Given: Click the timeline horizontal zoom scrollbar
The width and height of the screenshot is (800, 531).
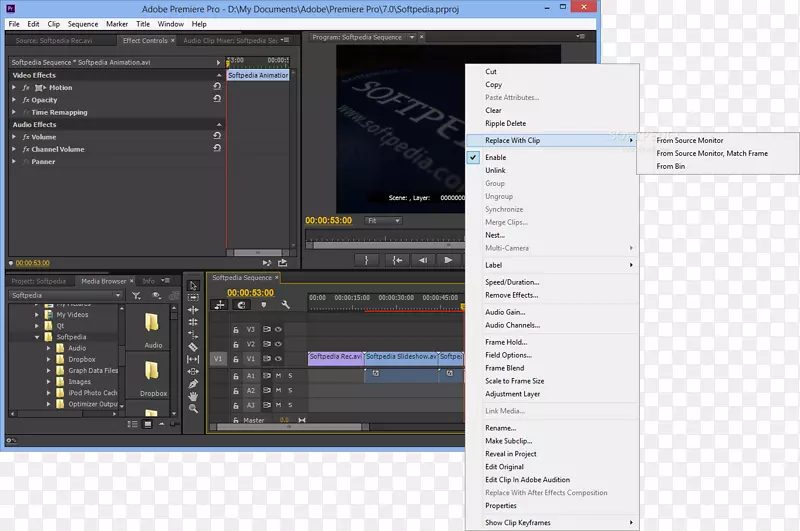Looking at the screenshot, I should [x=290, y=427].
